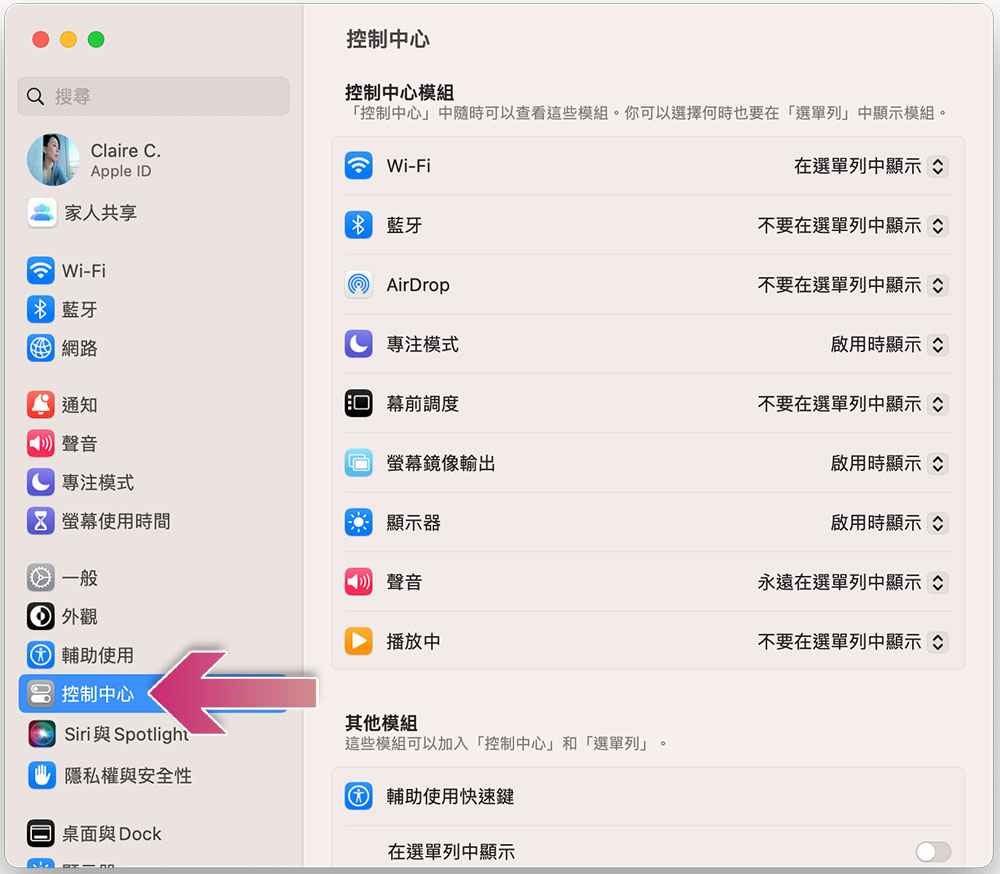The height and width of the screenshot is (874, 1000).
Task: Click the 外觀 appearance icon
Action: (x=40, y=616)
